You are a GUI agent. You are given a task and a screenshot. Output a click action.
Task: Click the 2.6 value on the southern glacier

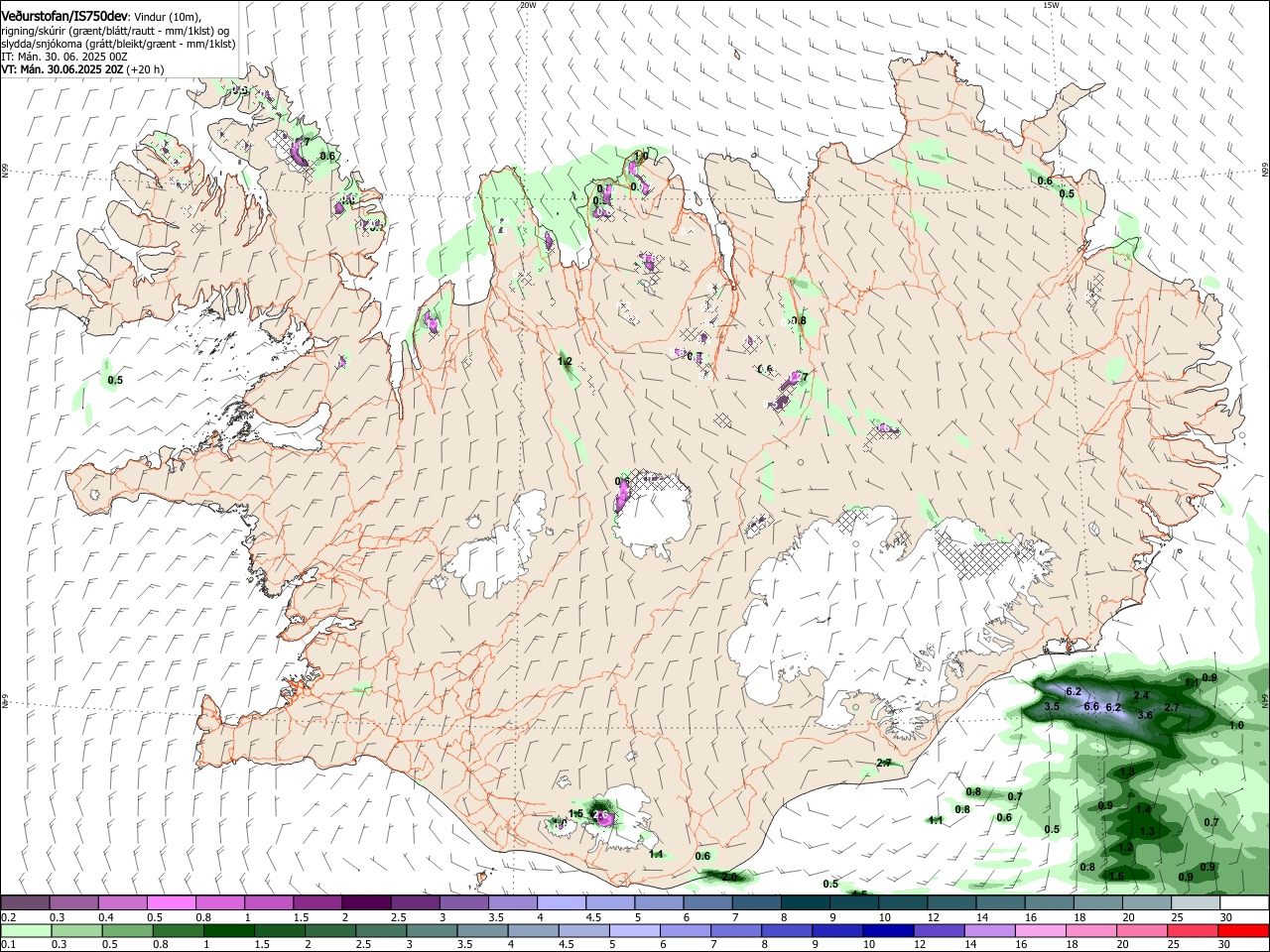click(599, 815)
